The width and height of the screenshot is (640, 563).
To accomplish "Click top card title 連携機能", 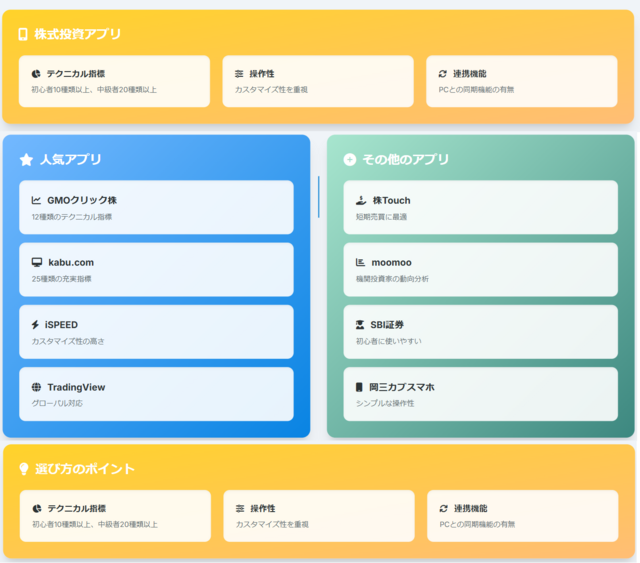I will pos(470,74).
